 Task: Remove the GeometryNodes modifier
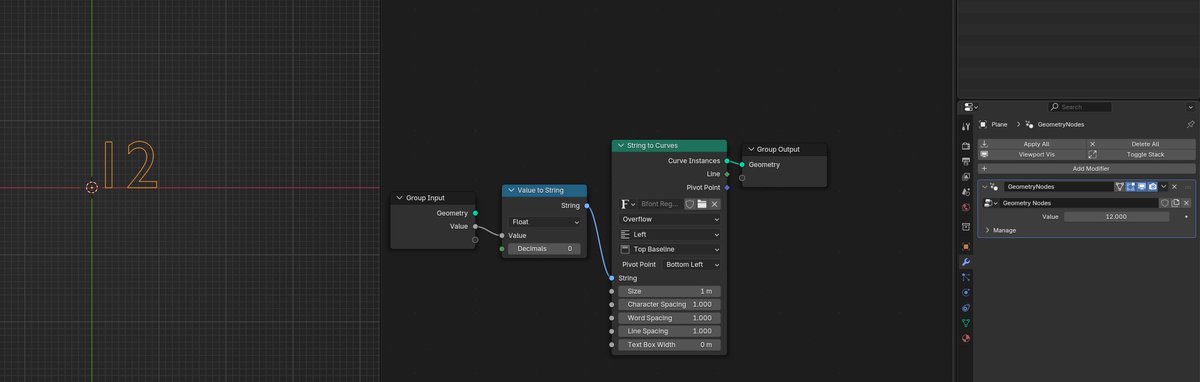(x=1175, y=187)
